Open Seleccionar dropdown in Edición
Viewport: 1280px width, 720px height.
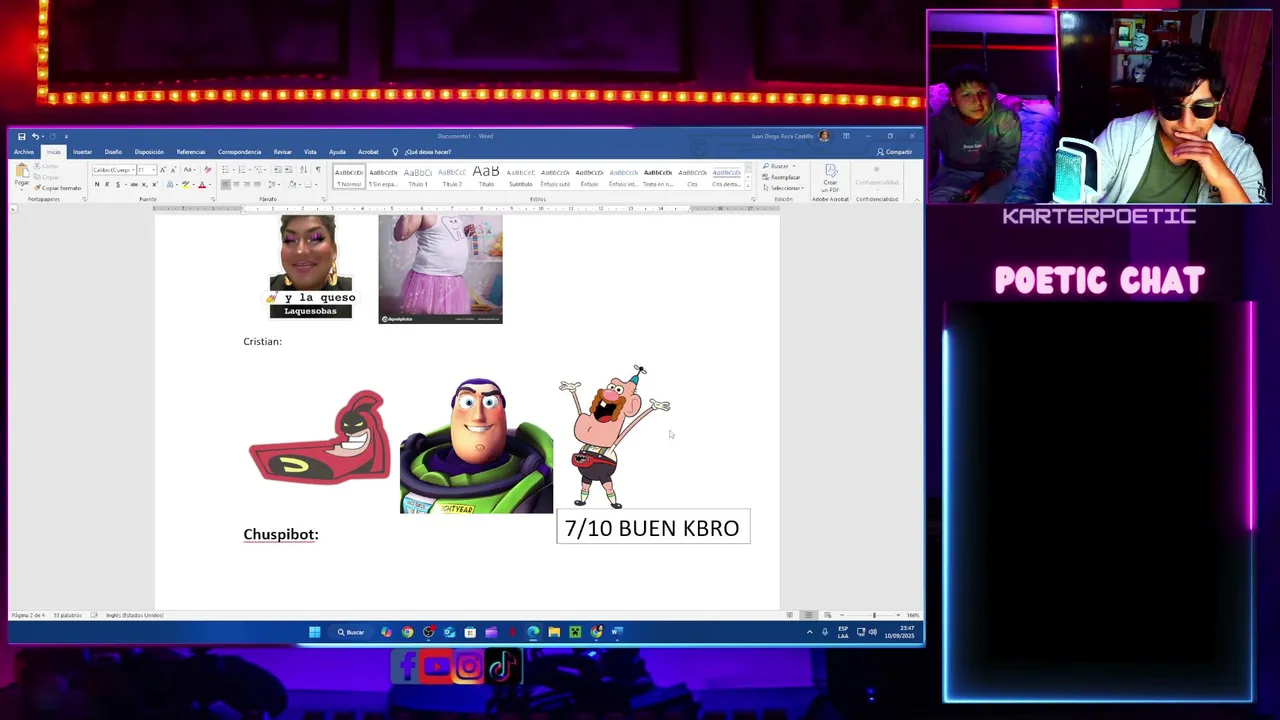click(783, 188)
